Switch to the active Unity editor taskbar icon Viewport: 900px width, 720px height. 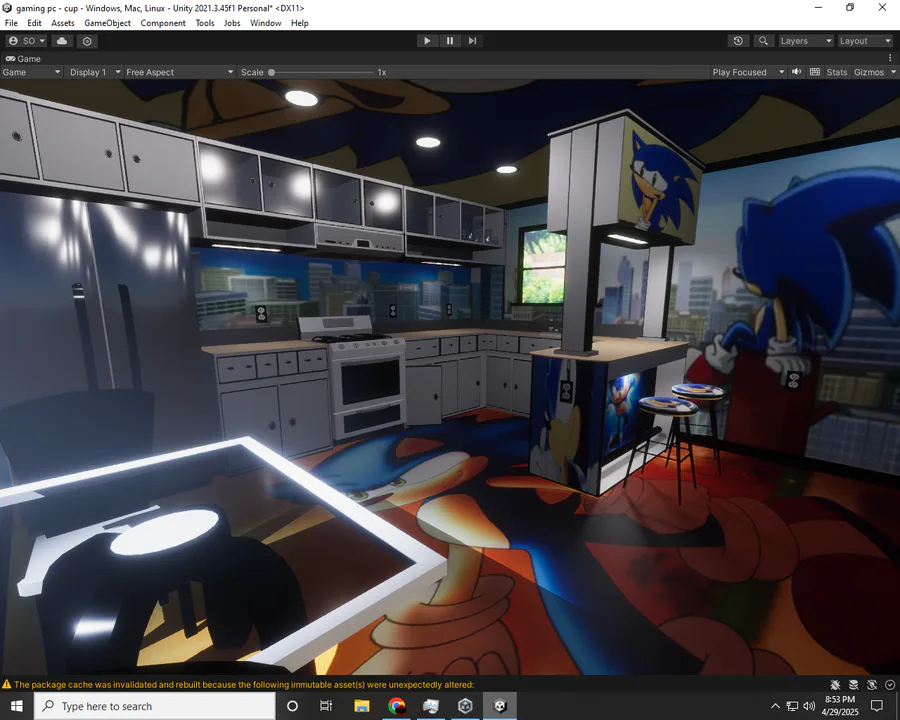click(x=500, y=706)
